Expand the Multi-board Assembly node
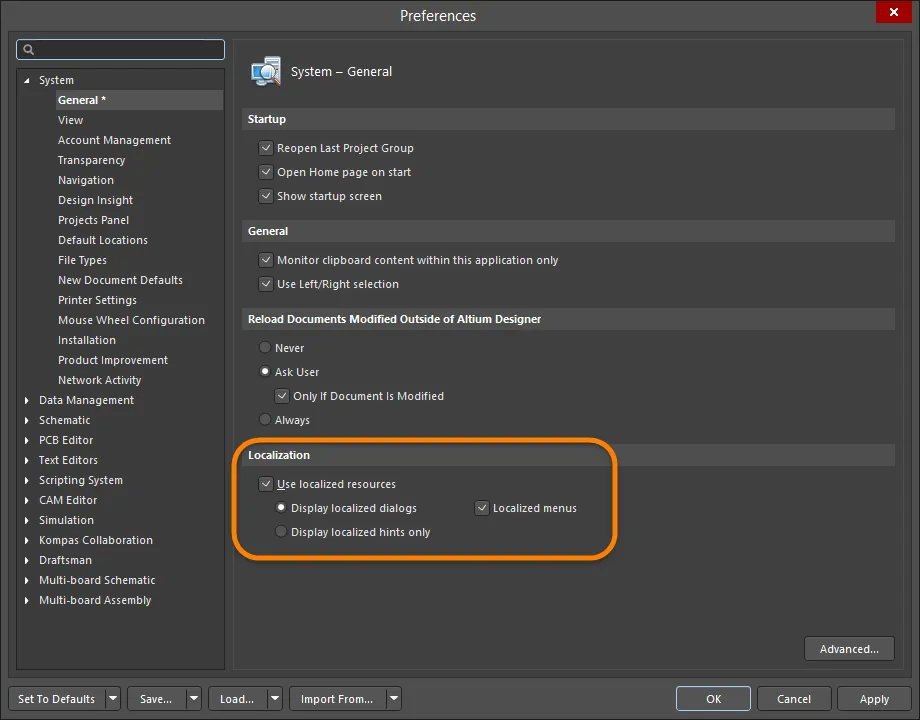 [26, 600]
